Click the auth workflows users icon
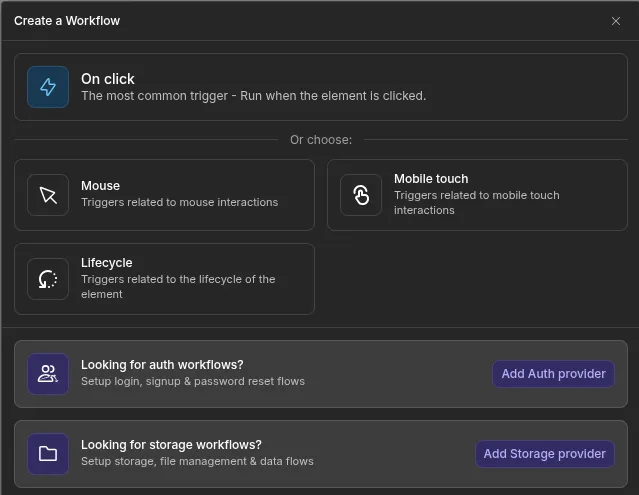The width and height of the screenshot is (639, 495). point(48,374)
